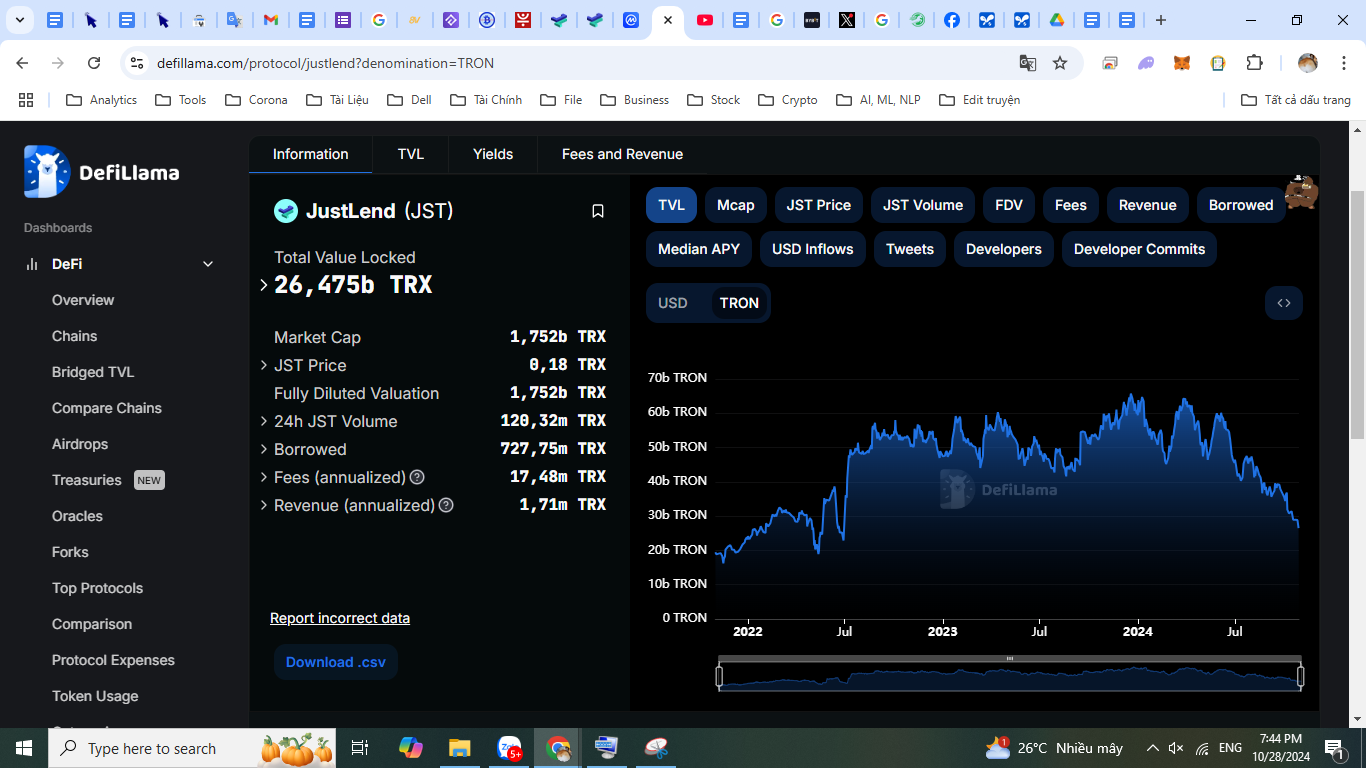Click the Fees (annualized) info help icon
The image size is (1366, 768).
pyautogui.click(x=417, y=477)
